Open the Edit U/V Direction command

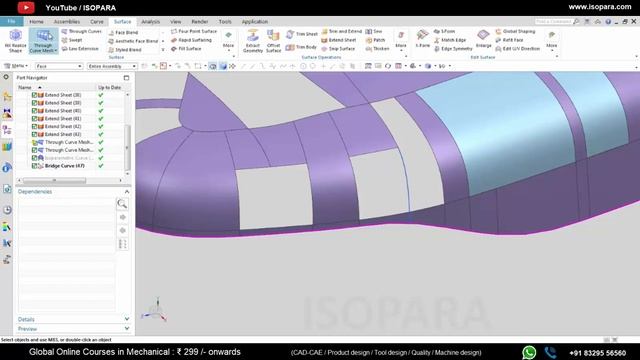pos(518,49)
